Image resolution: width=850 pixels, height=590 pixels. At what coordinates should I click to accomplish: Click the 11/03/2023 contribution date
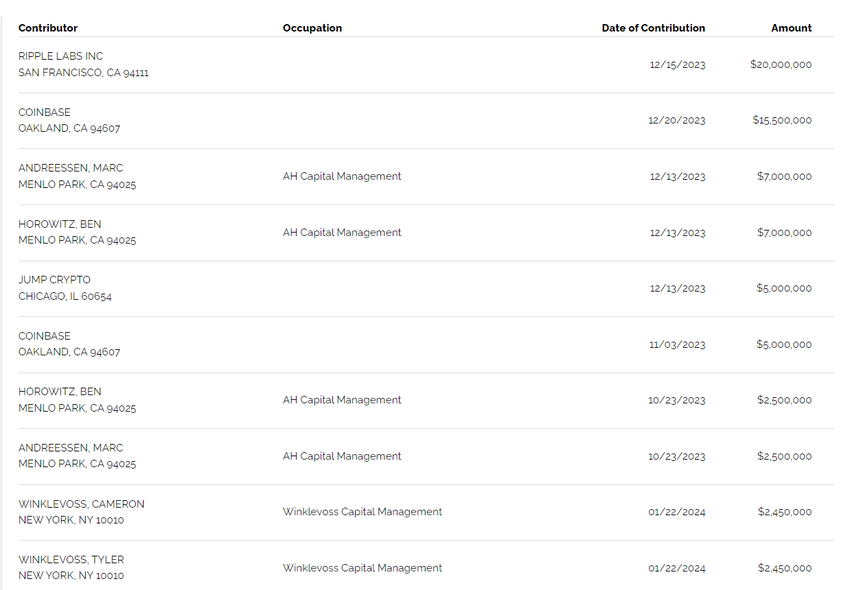coord(676,345)
